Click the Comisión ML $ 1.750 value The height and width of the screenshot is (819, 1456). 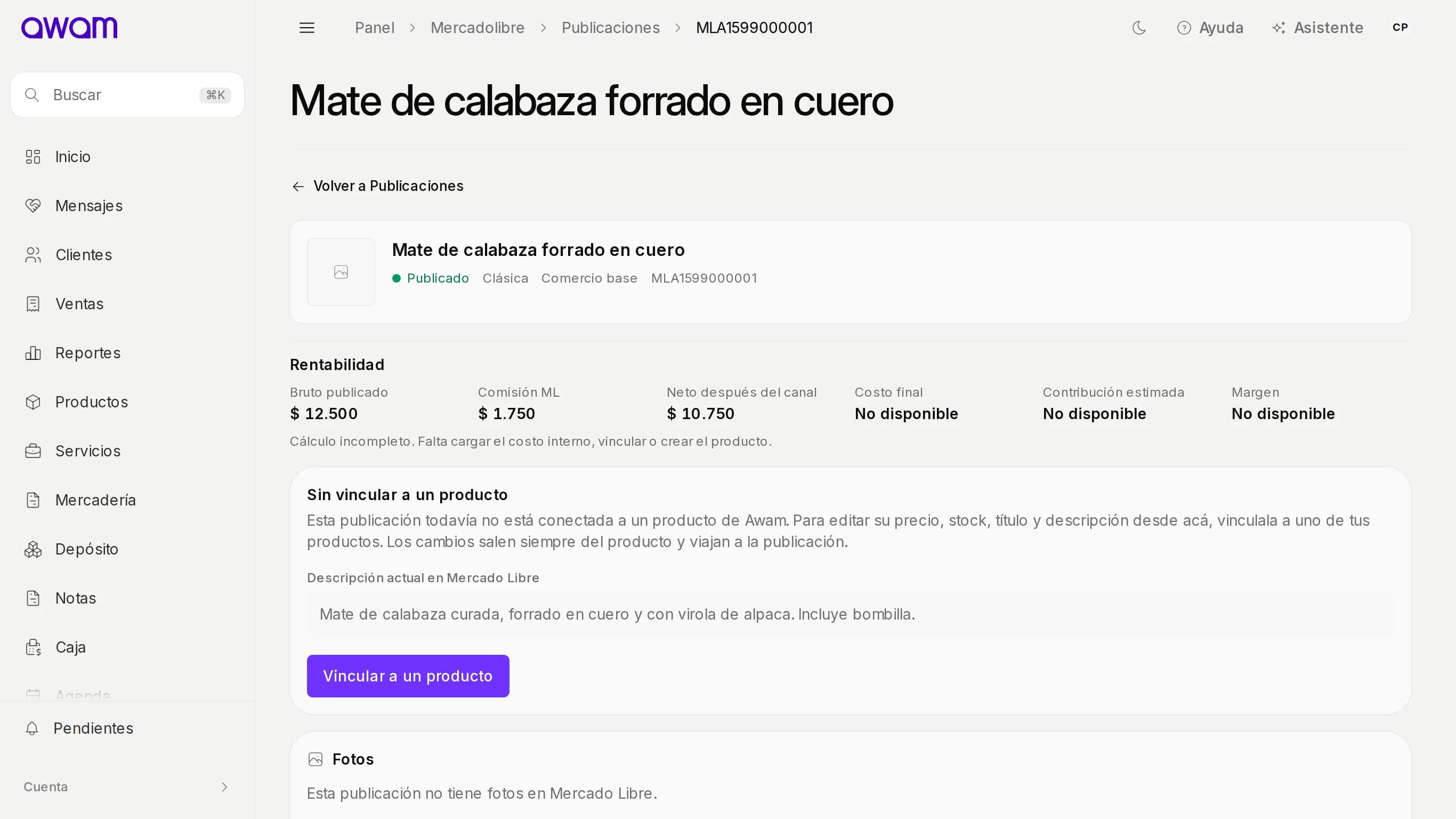(506, 414)
